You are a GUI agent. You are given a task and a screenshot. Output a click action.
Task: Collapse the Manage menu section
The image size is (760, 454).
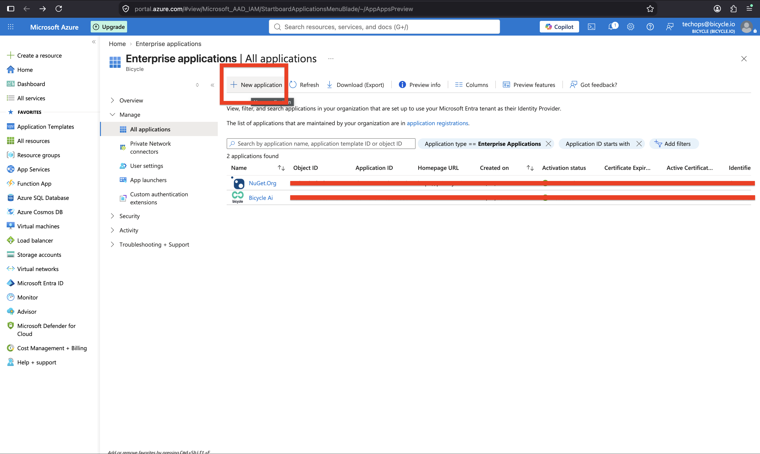pyautogui.click(x=125, y=114)
